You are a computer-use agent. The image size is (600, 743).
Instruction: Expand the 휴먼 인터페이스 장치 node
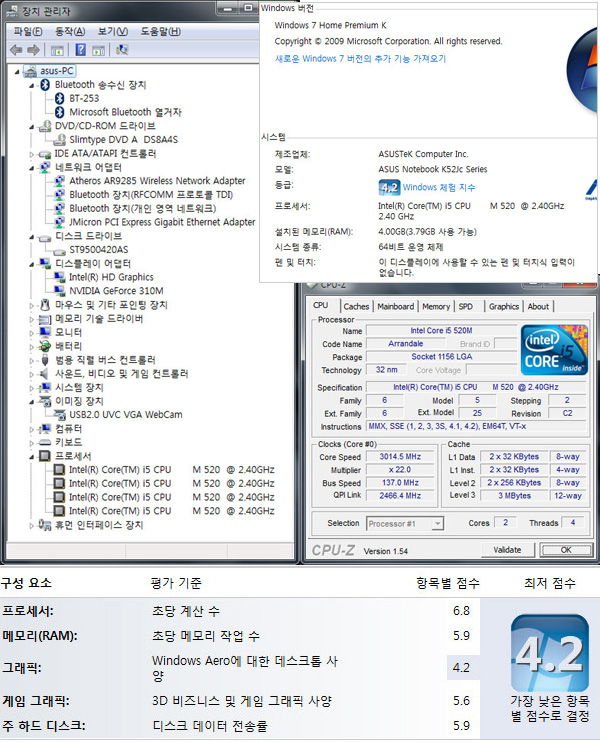(31, 526)
